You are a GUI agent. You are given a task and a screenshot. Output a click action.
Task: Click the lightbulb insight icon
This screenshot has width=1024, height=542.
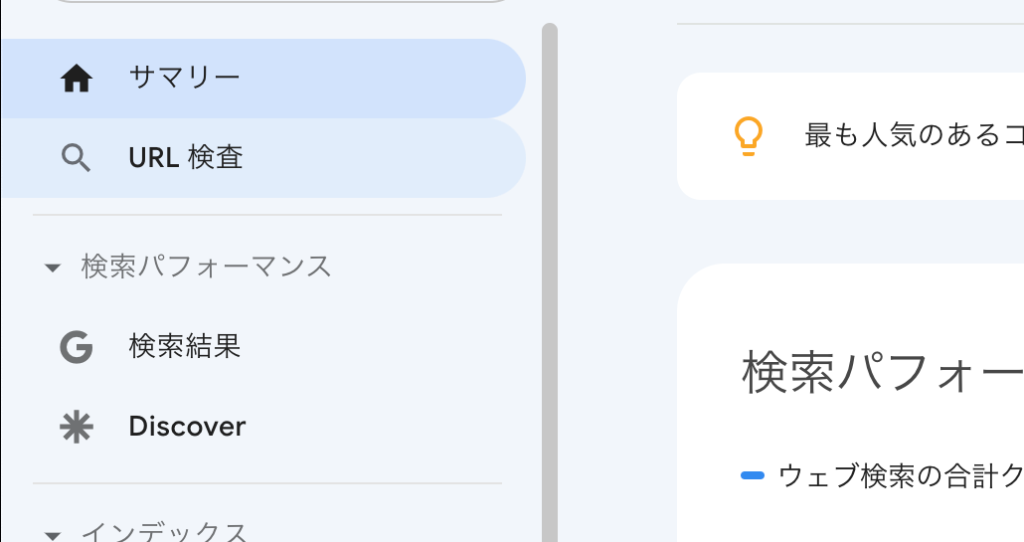pyautogui.click(x=748, y=136)
